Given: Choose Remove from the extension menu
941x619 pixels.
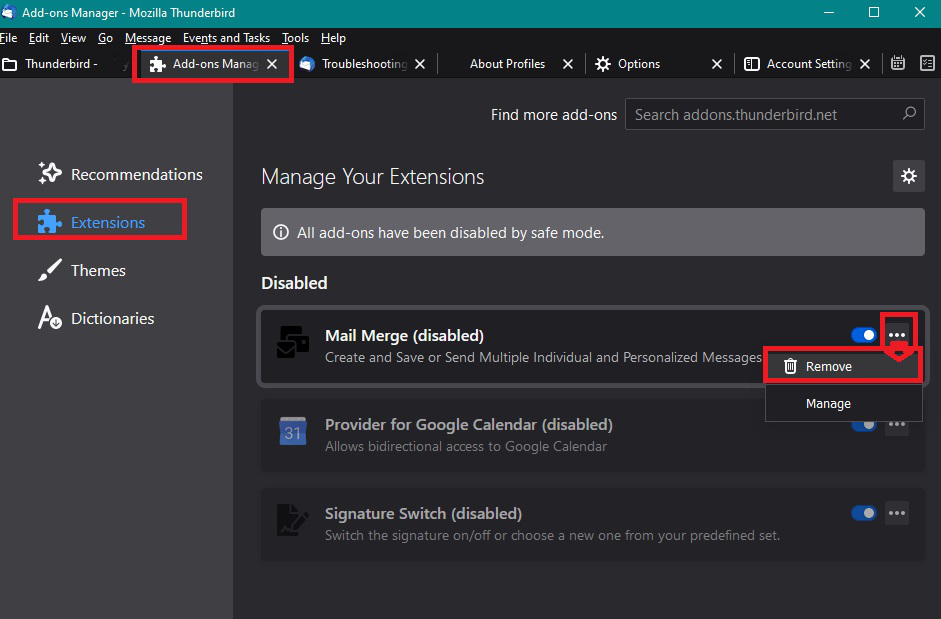Looking at the screenshot, I should pyautogui.click(x=829, y=366).
